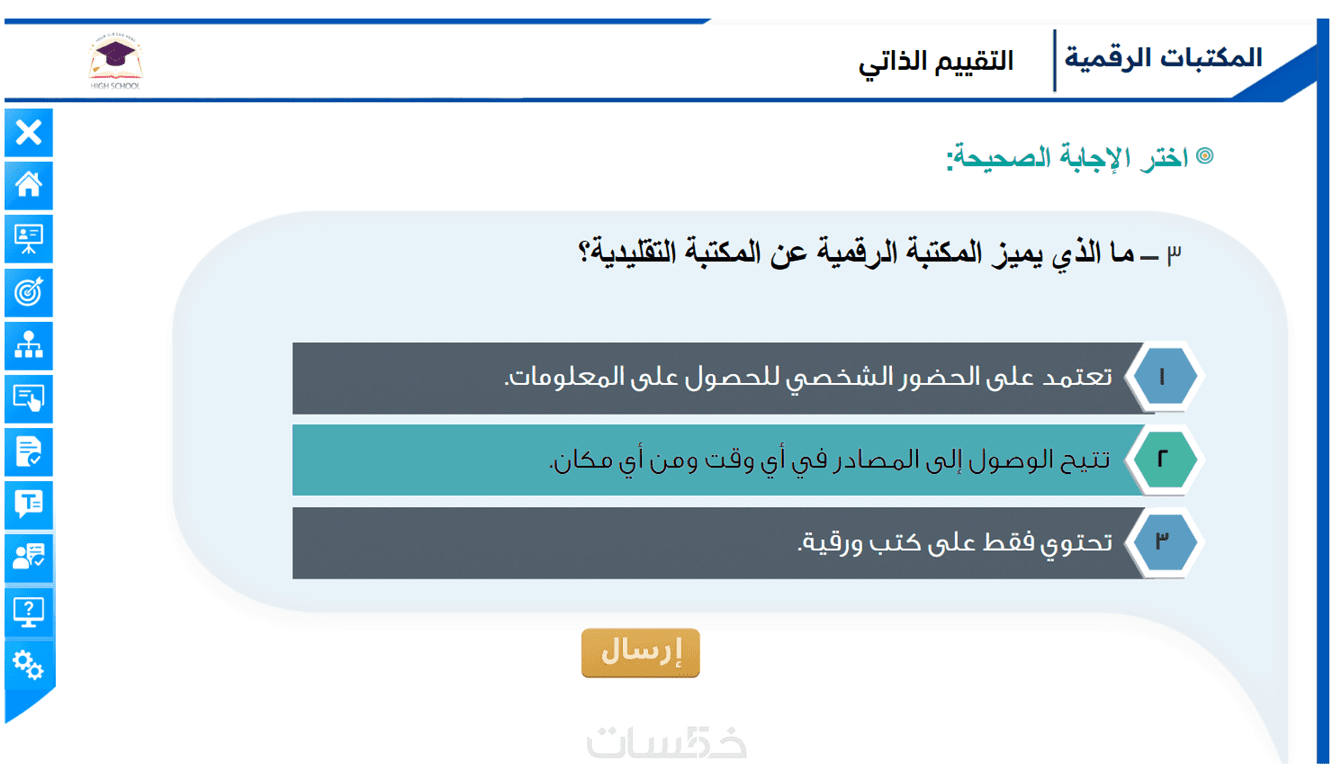1334x775 pixels.
Task: Click the 'التقييم الذاتي' header tab
Action: pyautogui.click(x=936, y=62)
